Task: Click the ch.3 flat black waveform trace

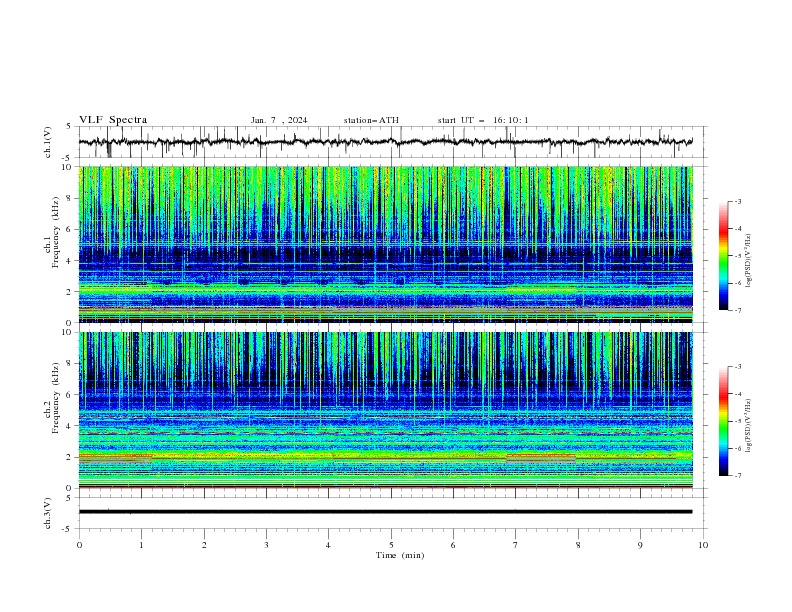Action: tap(385, 512)
